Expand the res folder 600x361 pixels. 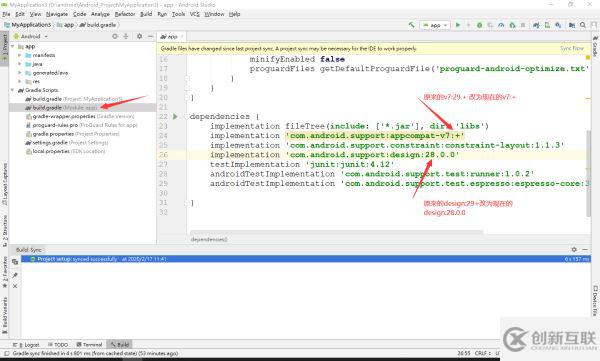tap(20, 82)
